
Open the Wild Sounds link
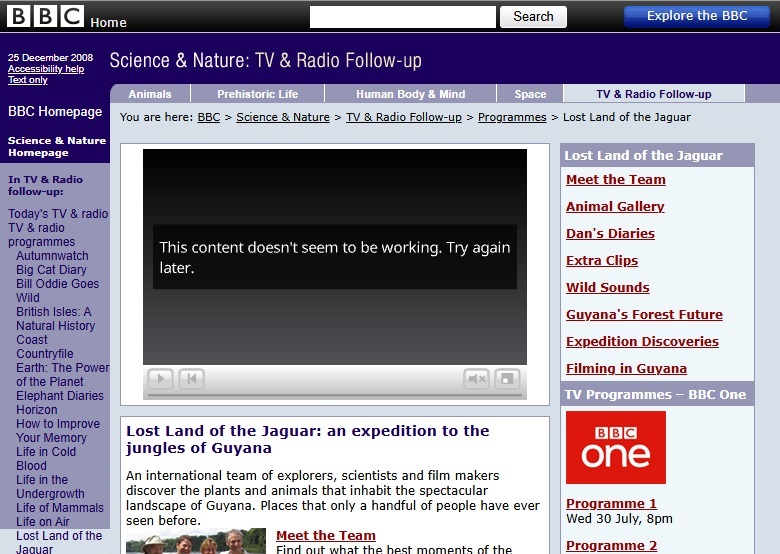607,287
